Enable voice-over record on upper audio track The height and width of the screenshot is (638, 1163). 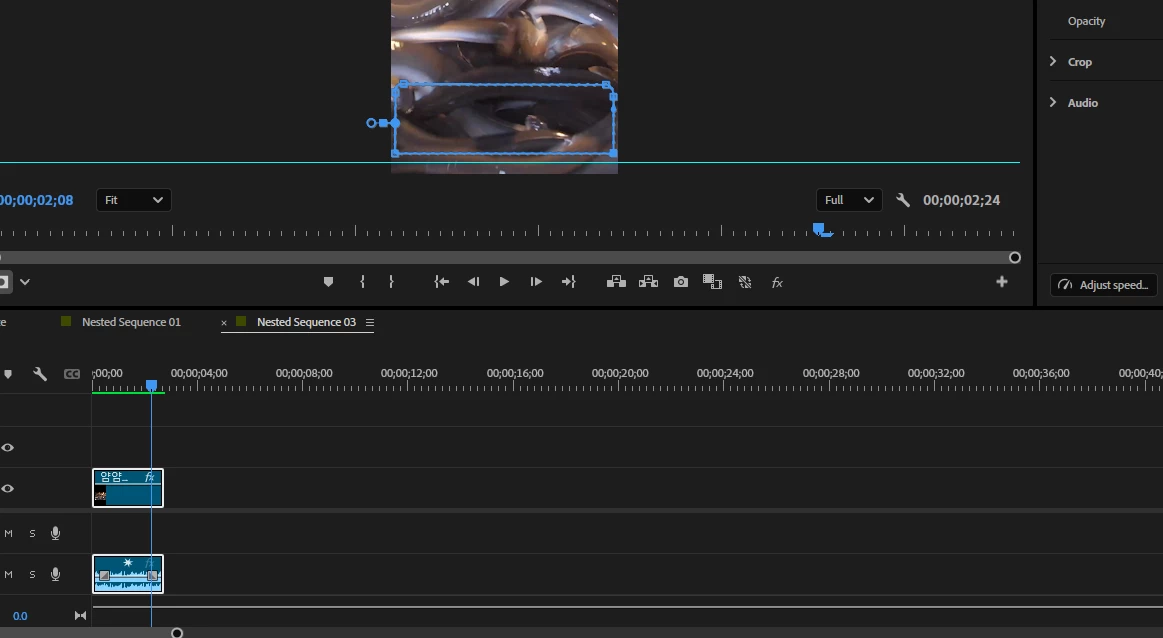coord(56,533)
